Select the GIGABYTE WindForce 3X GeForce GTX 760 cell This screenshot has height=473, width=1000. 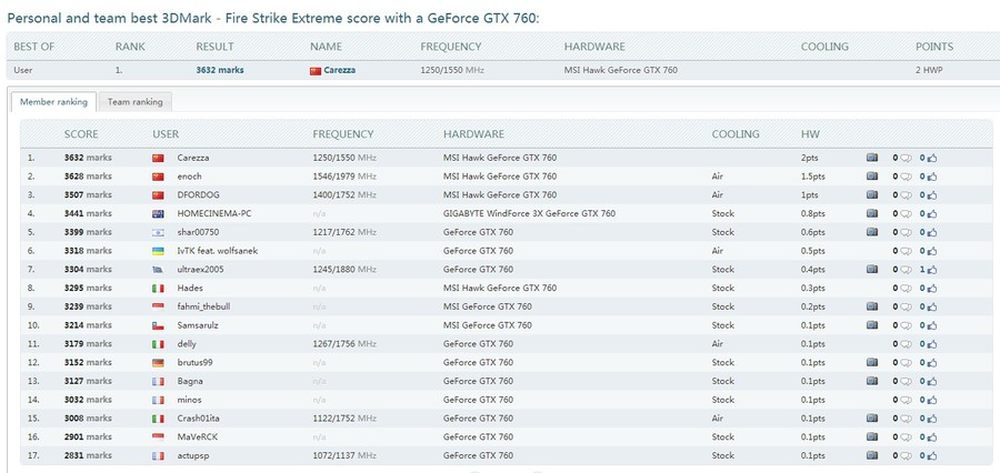[529, 214]
